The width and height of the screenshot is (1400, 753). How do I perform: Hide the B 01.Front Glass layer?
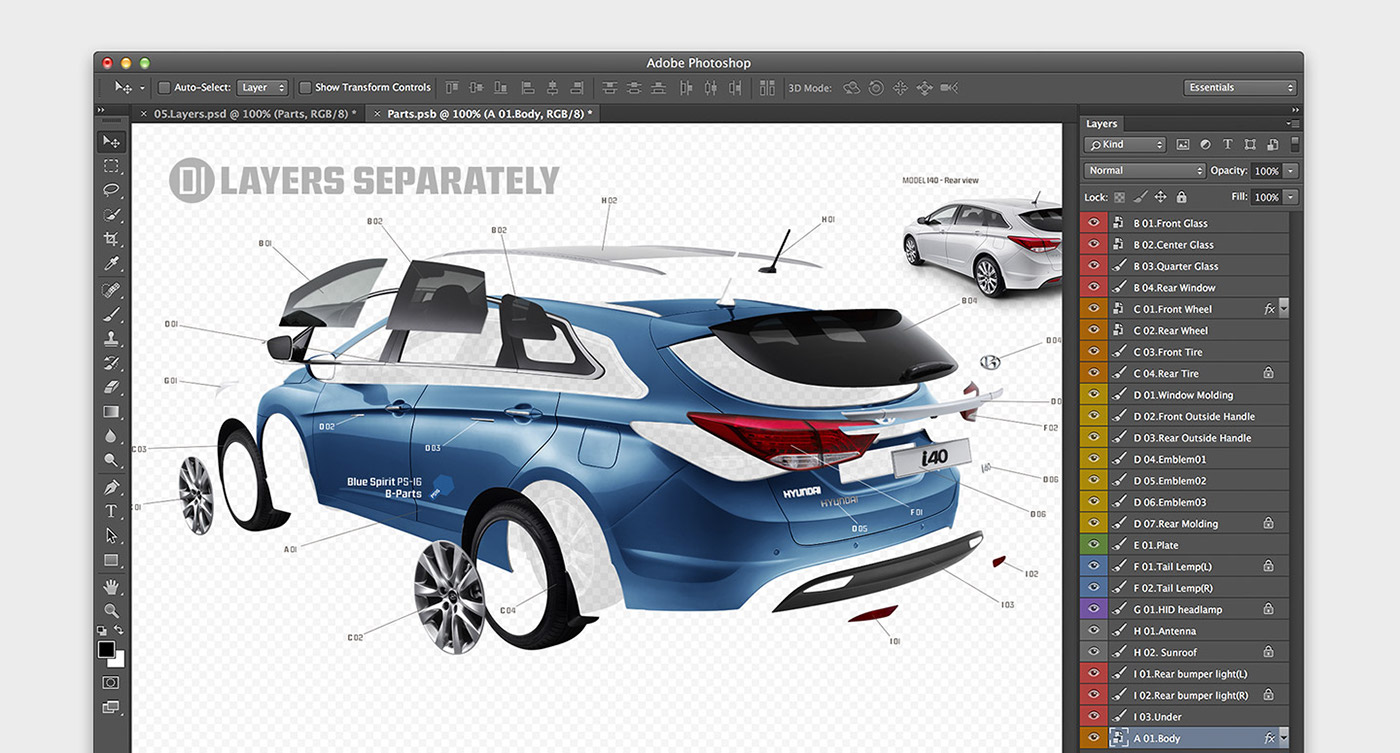pyautogui.click(x=1093, y=223)
